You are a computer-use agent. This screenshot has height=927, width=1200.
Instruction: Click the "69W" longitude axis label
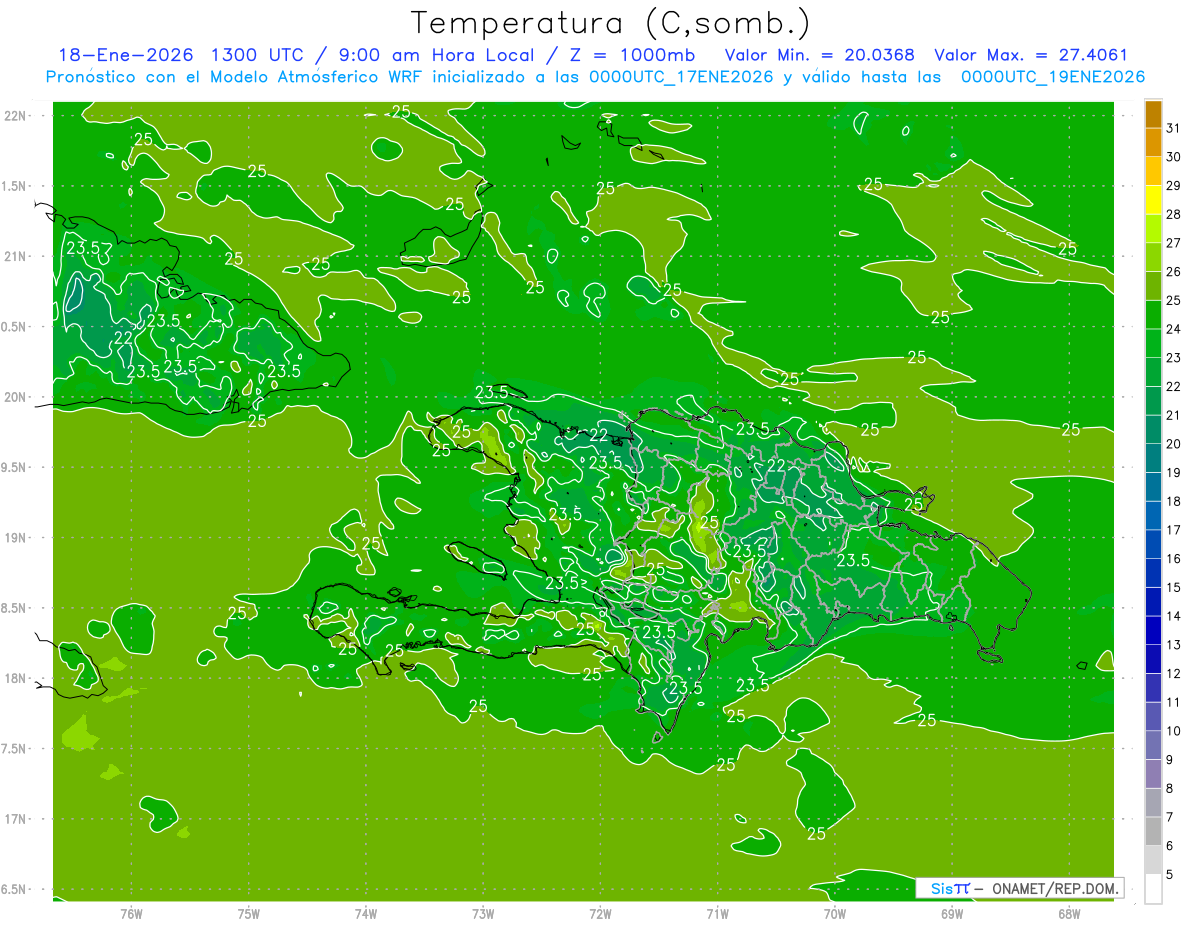click(952, 914)
